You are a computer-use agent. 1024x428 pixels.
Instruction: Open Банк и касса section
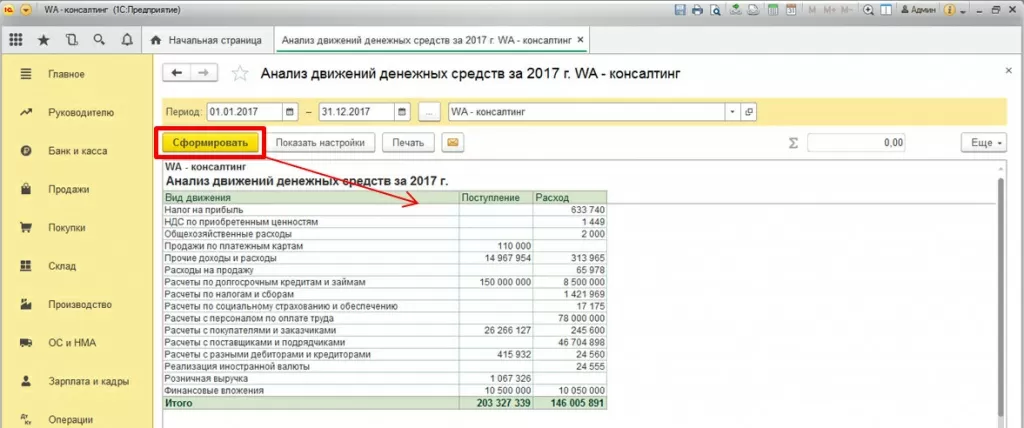(77, 151)
